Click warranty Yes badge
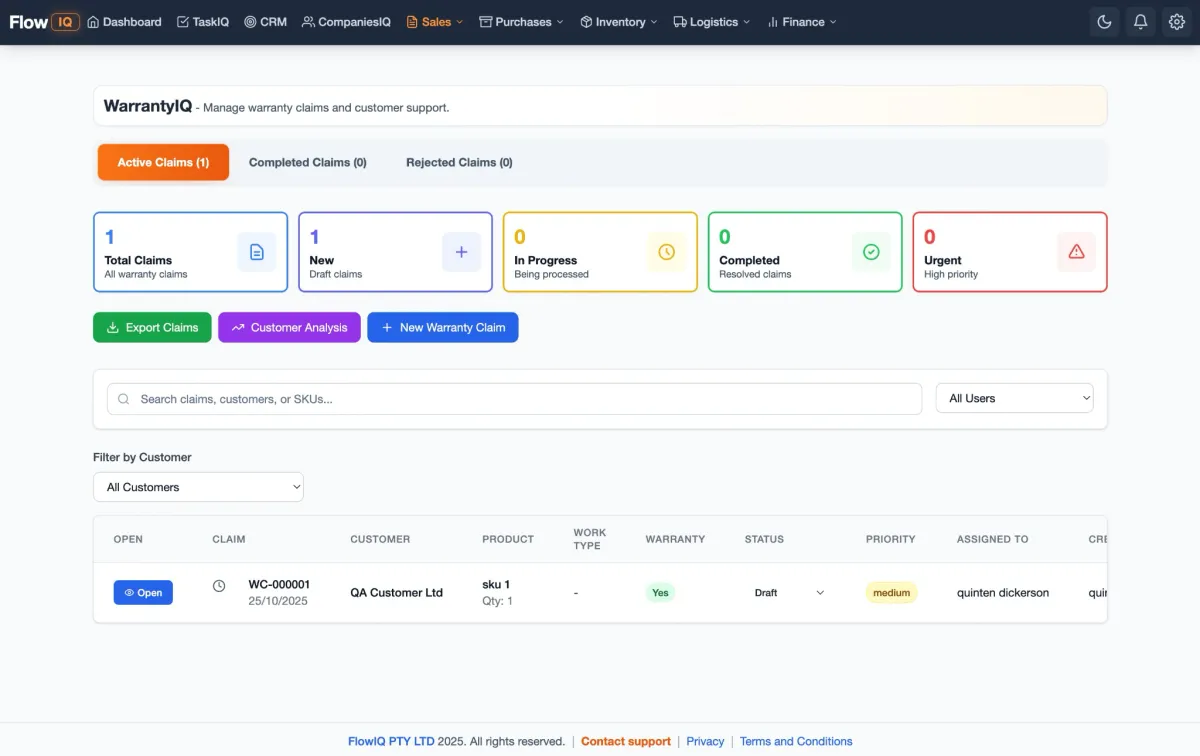 click(660, 593)
